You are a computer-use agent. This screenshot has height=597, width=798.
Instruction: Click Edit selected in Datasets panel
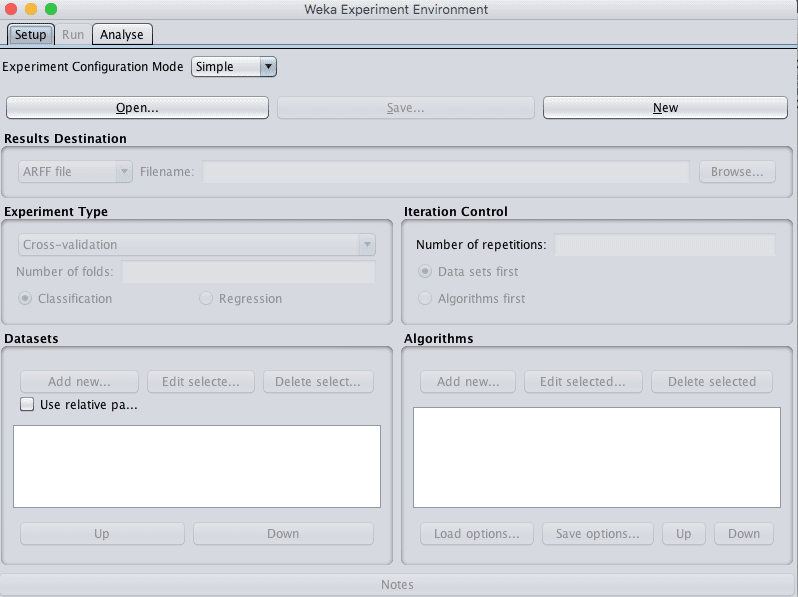click(201, 382)
